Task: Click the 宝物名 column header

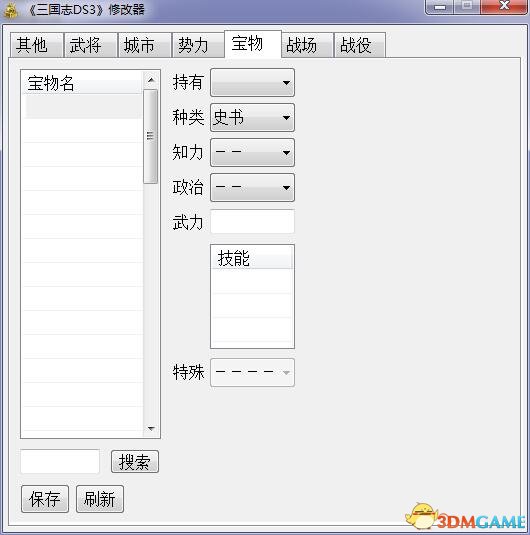Action: click(82, 83)
